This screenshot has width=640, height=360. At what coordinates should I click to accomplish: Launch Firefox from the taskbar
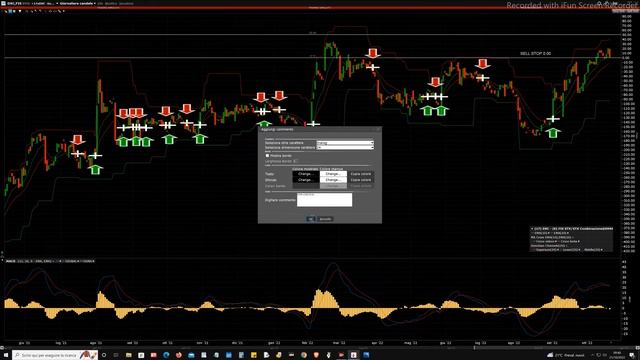(179, 355)
